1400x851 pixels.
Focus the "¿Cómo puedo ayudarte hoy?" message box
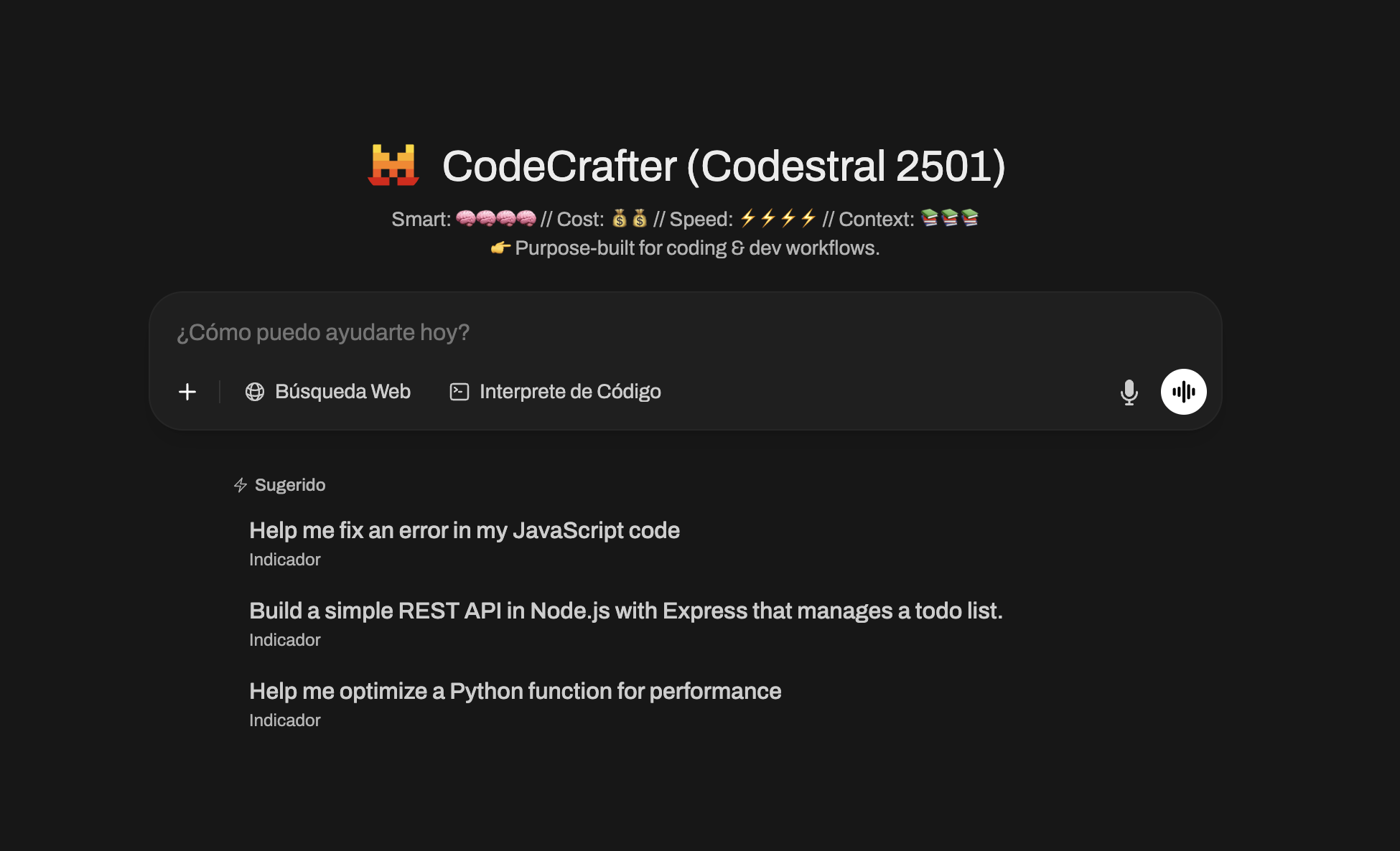click(646, 332)
